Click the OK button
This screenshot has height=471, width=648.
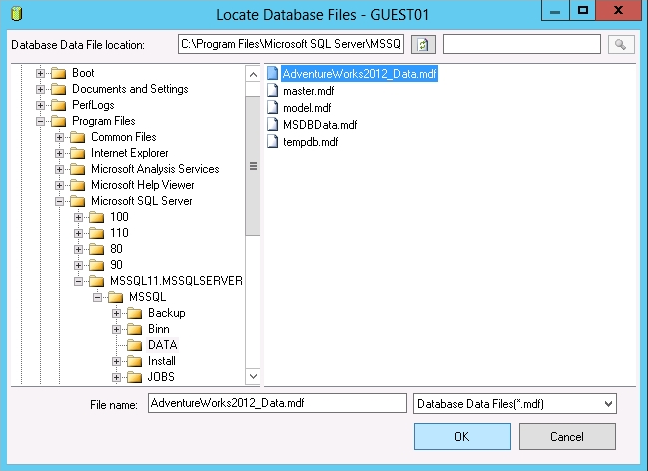click(x=462, y=436)
